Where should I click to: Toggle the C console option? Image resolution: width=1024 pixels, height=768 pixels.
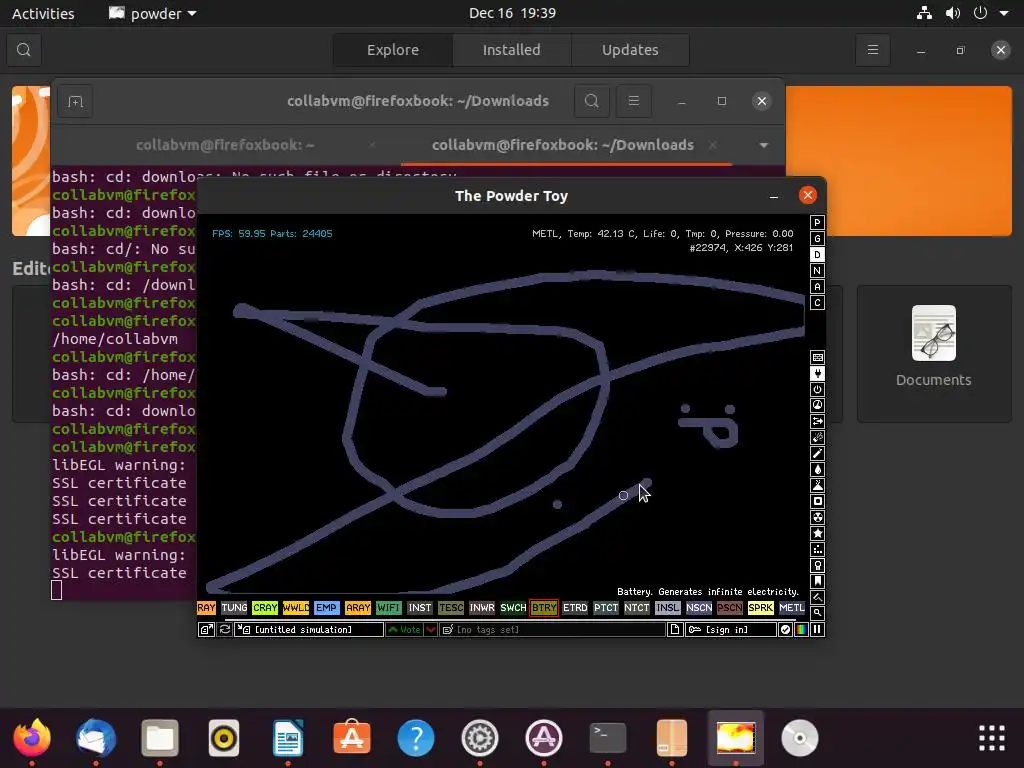[x=817, y=302]
